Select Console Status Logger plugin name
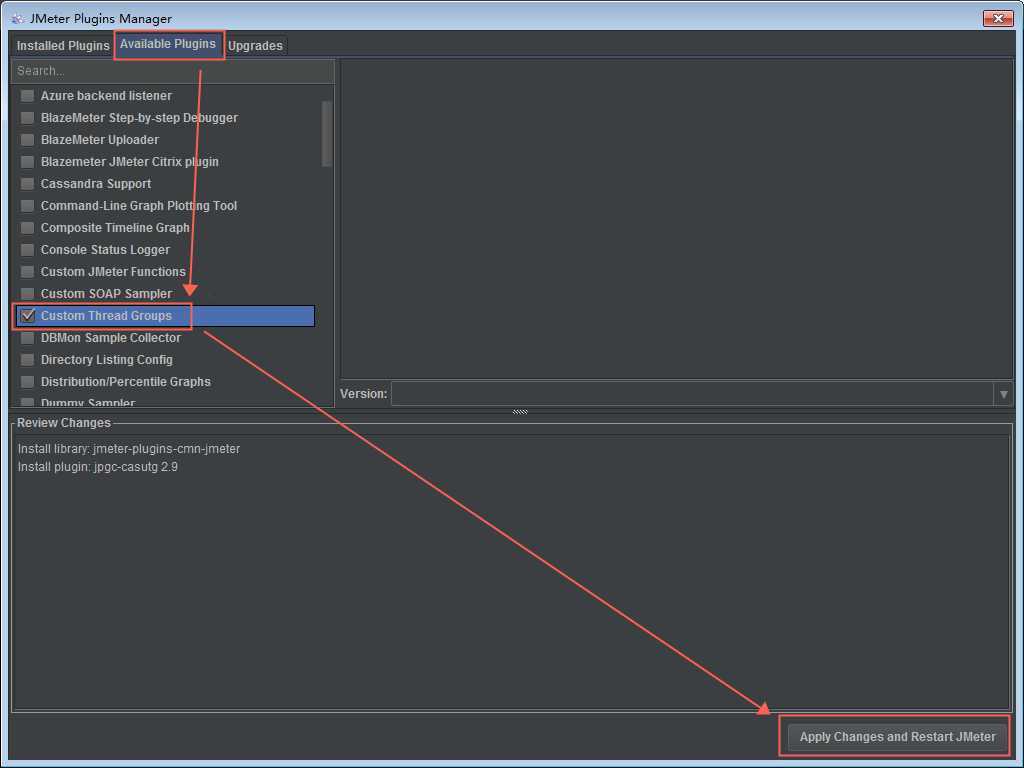1024x768 pixels. tap(105, 250)
